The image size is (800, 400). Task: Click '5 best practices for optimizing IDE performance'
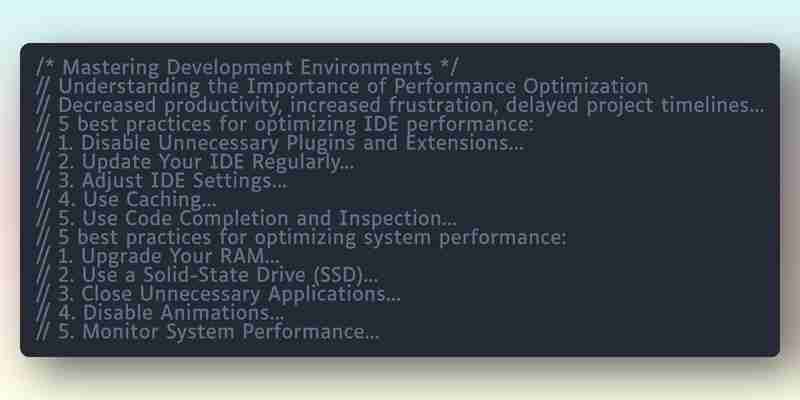285,124
